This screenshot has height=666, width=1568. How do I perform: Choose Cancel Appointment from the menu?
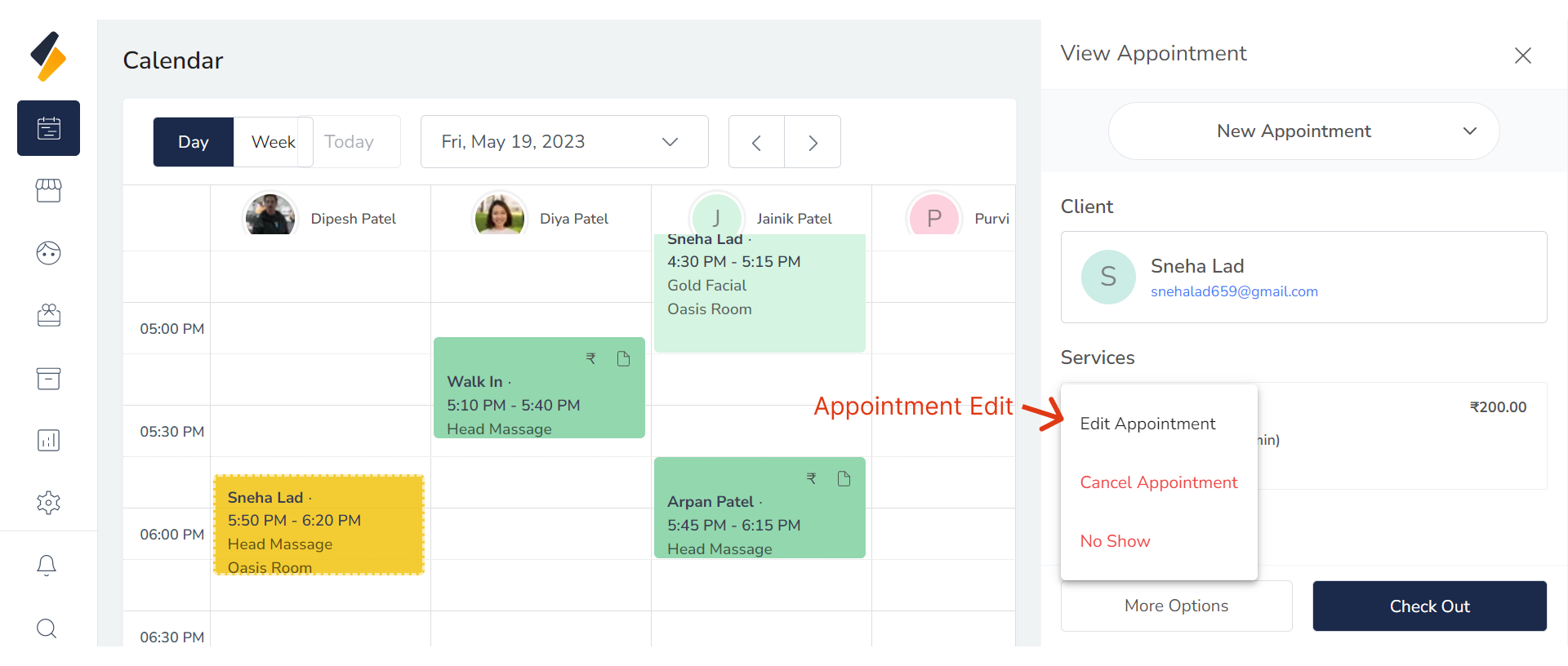click(x=1158, y=482)
